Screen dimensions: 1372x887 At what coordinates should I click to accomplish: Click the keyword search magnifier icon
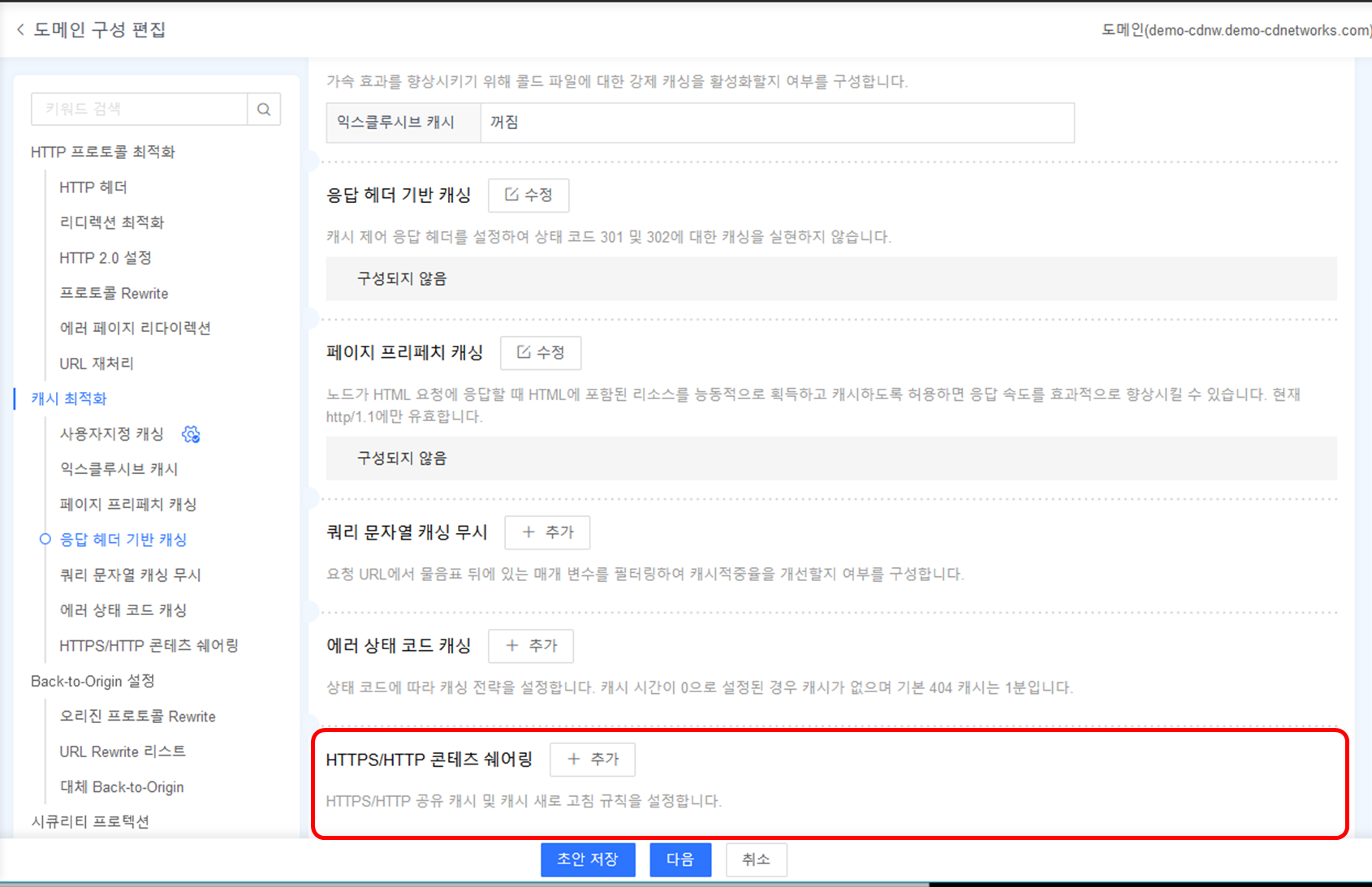[263, 109]
